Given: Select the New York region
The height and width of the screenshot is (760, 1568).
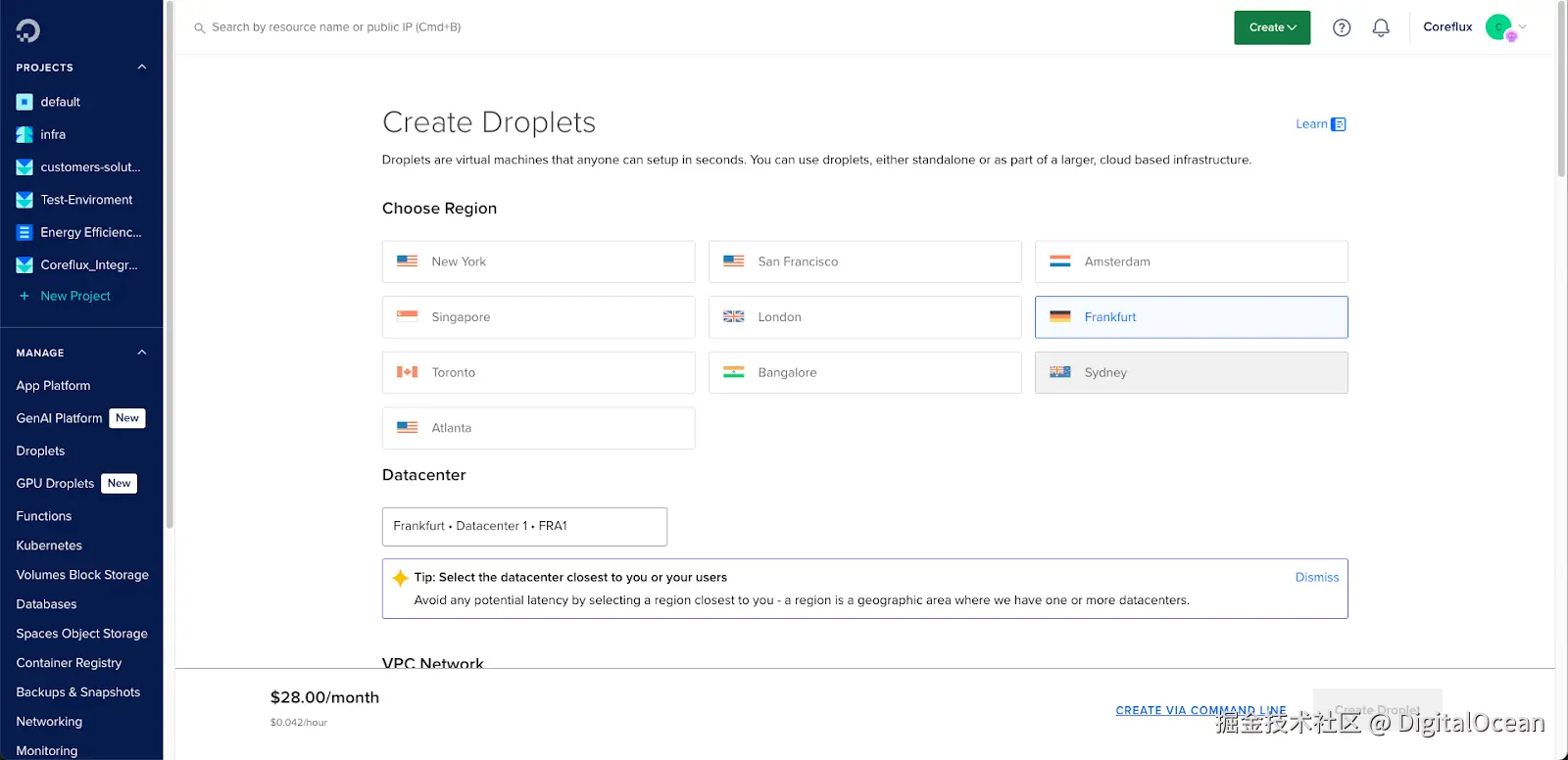Looking at the screenshot, I should [538, 261].
